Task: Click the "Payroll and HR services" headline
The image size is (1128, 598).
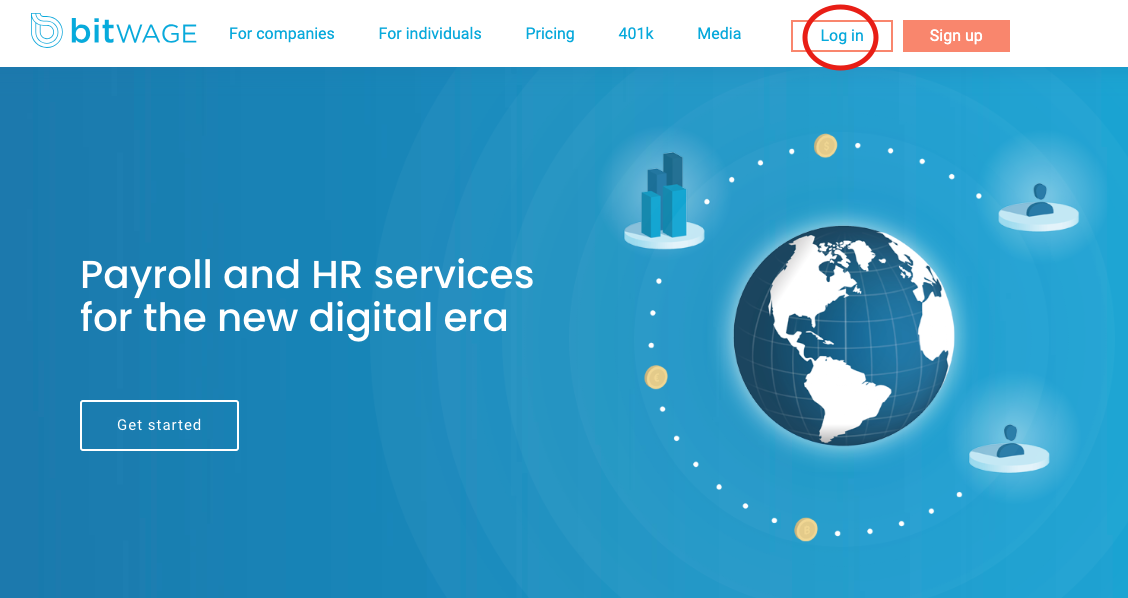Action: 306,274
